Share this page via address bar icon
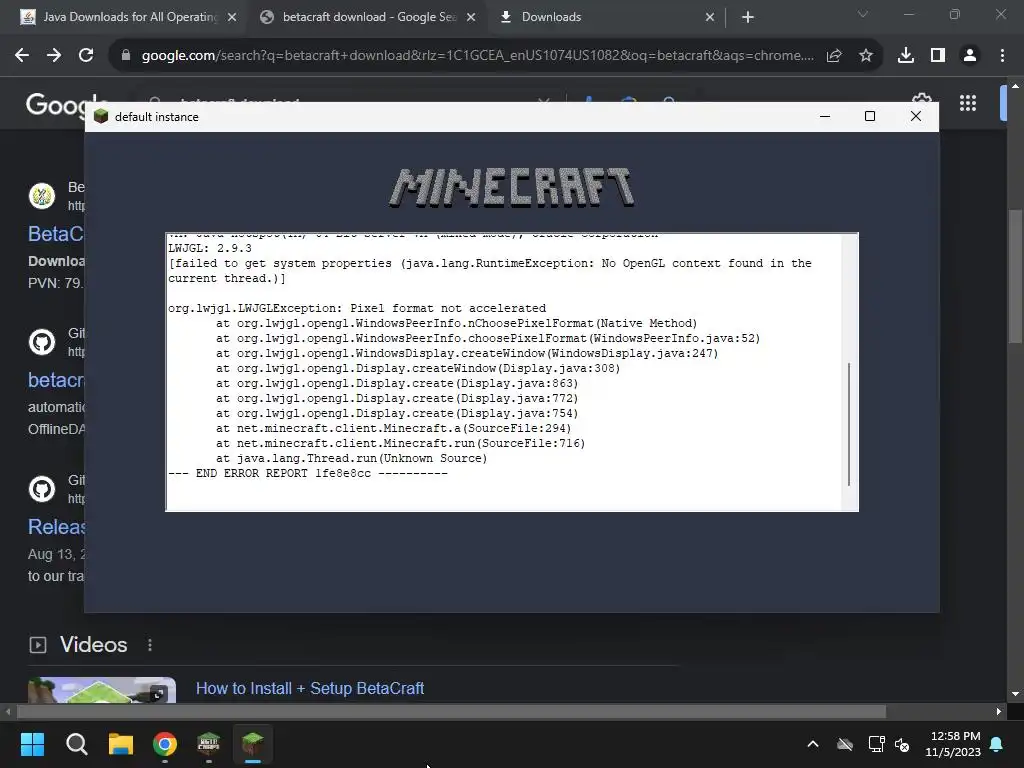This screenshot has height=768, width=1024. [x=834, y=56]
